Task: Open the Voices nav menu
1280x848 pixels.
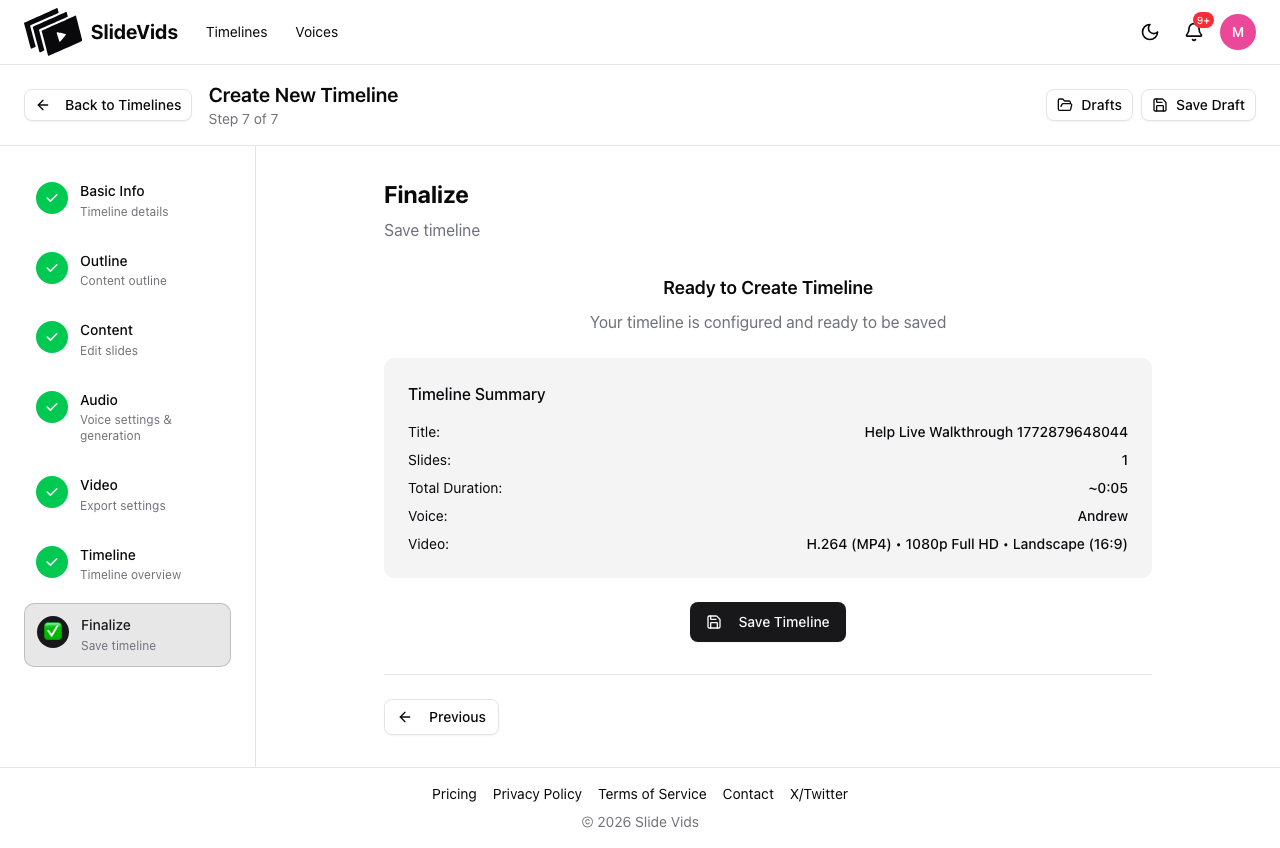Action: (317, 32)
